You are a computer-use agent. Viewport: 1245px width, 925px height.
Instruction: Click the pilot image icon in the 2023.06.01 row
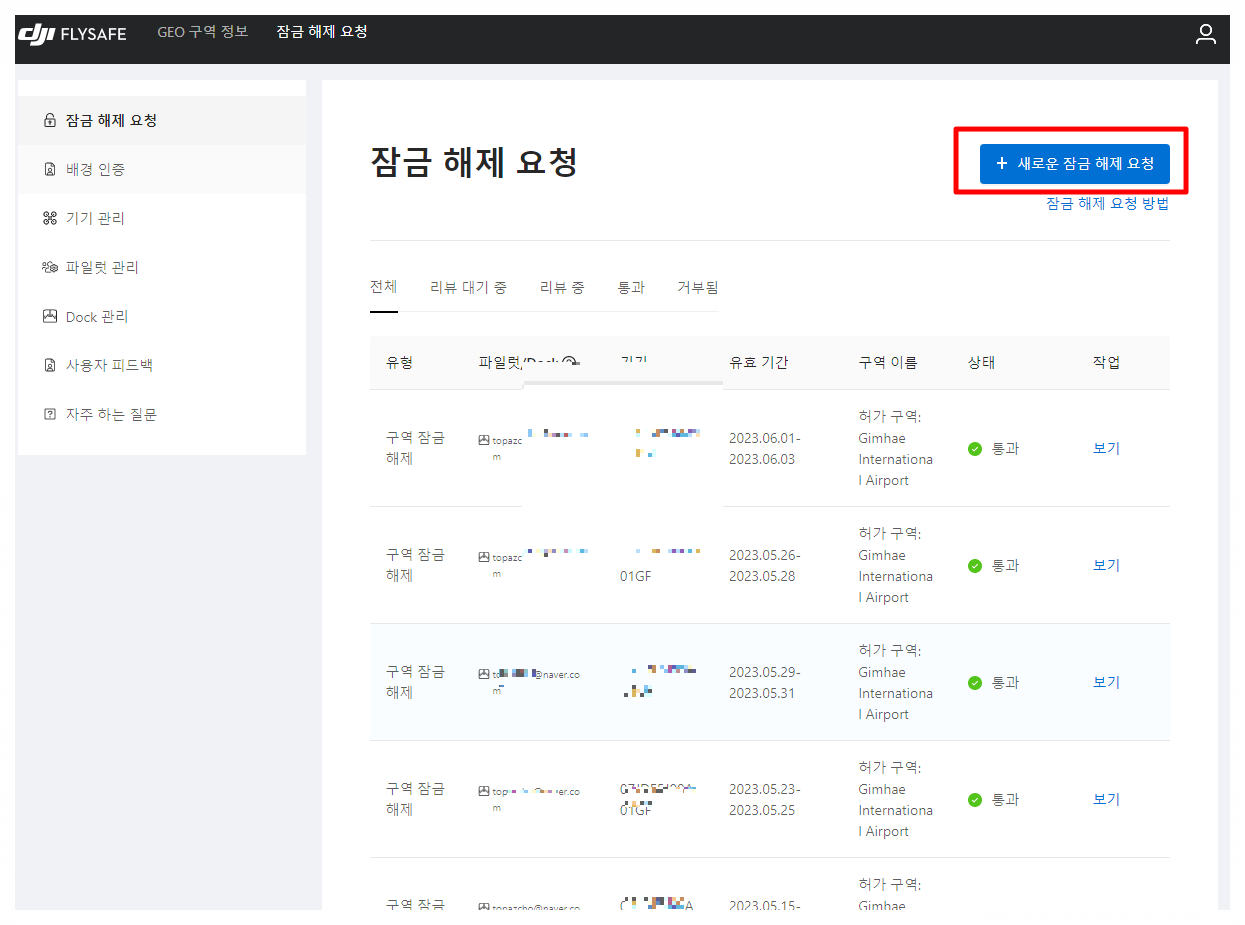tap(484, 440)
